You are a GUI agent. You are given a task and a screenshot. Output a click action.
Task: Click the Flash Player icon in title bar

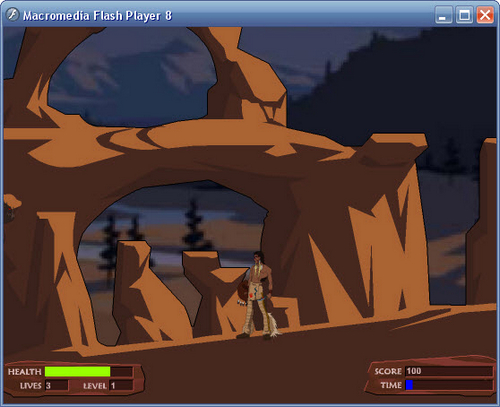tap(12, 15)
